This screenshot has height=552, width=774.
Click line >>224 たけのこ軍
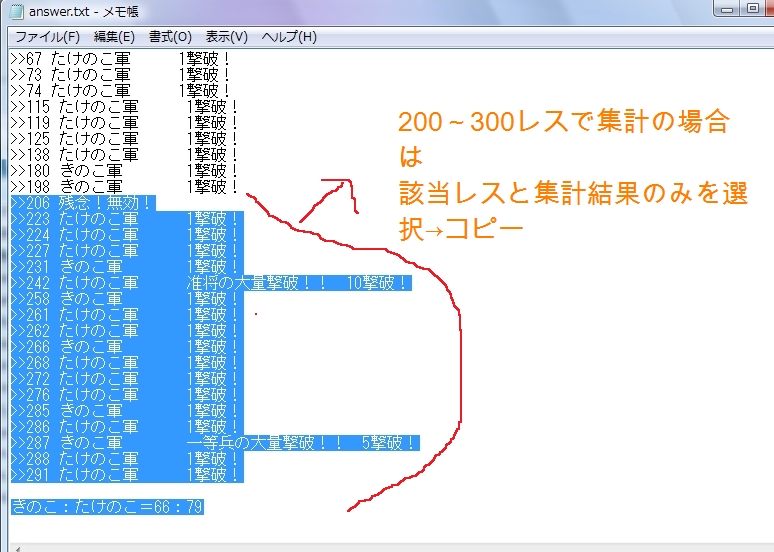point(127,235)
